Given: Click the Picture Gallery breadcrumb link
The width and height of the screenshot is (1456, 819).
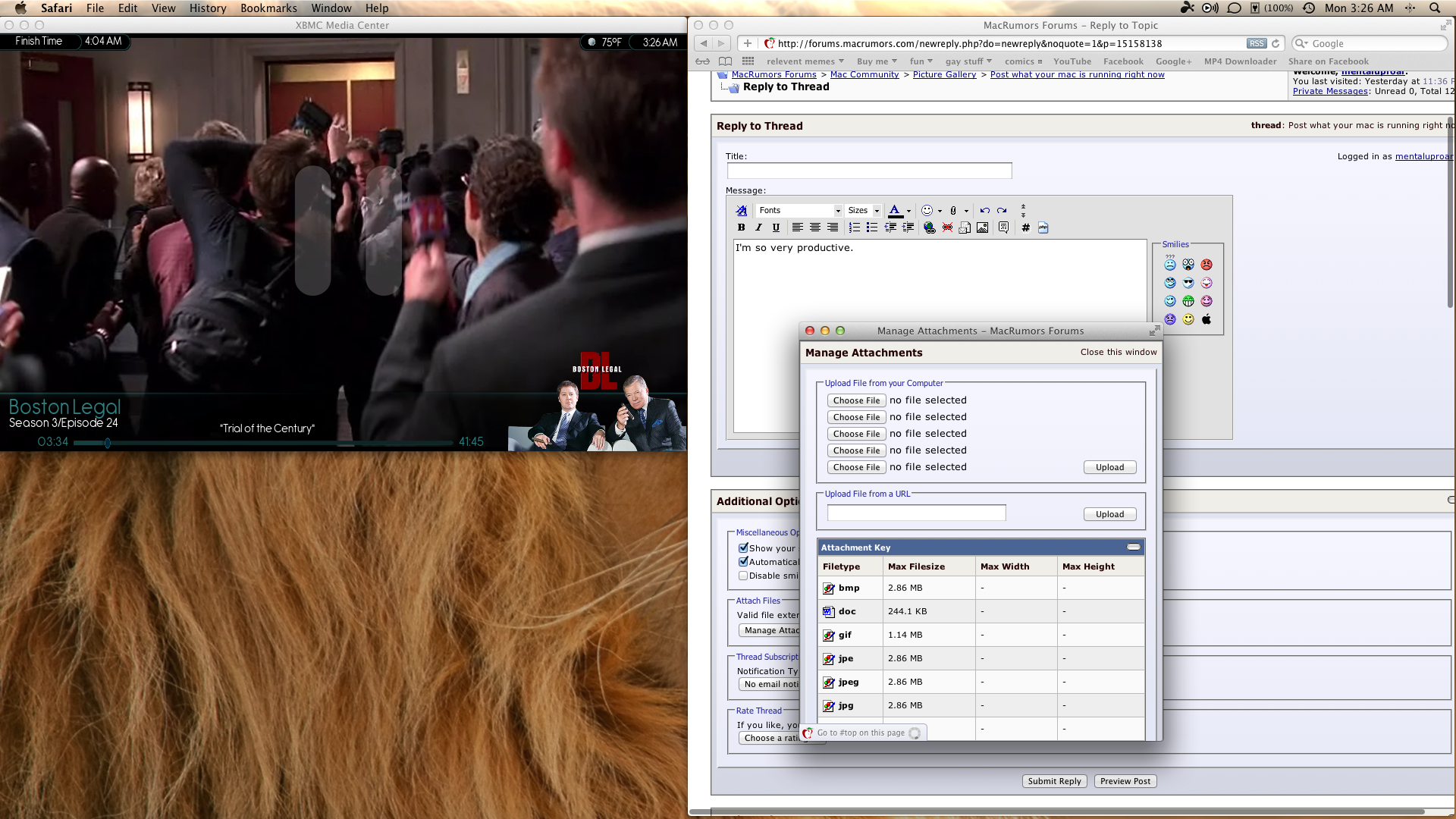Looking at the screenshot, I should [x=944, y=74].
